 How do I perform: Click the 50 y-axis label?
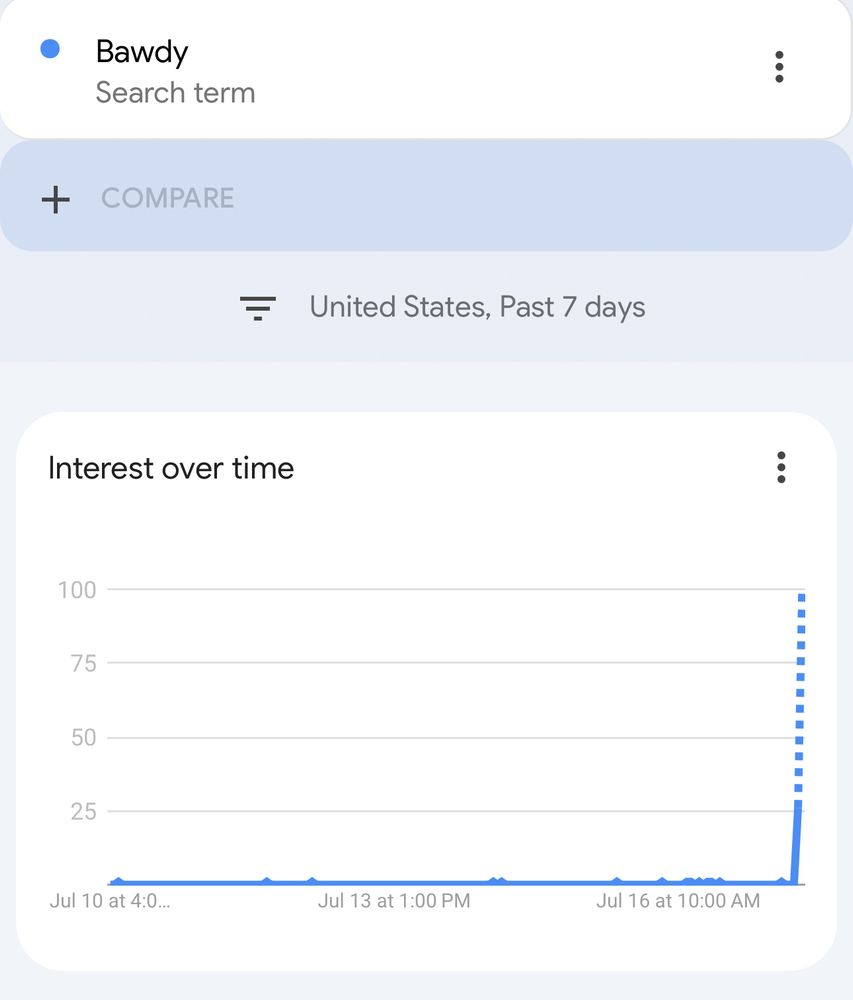(x=84, y=738)
